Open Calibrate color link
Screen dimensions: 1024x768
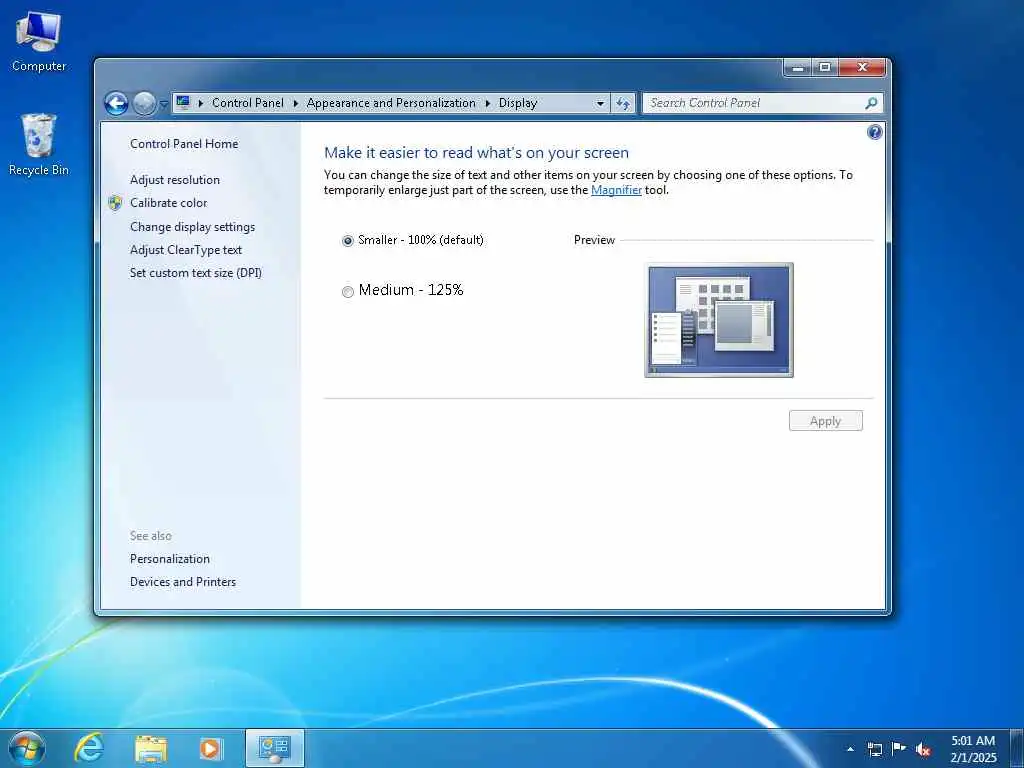click(168, 203)
